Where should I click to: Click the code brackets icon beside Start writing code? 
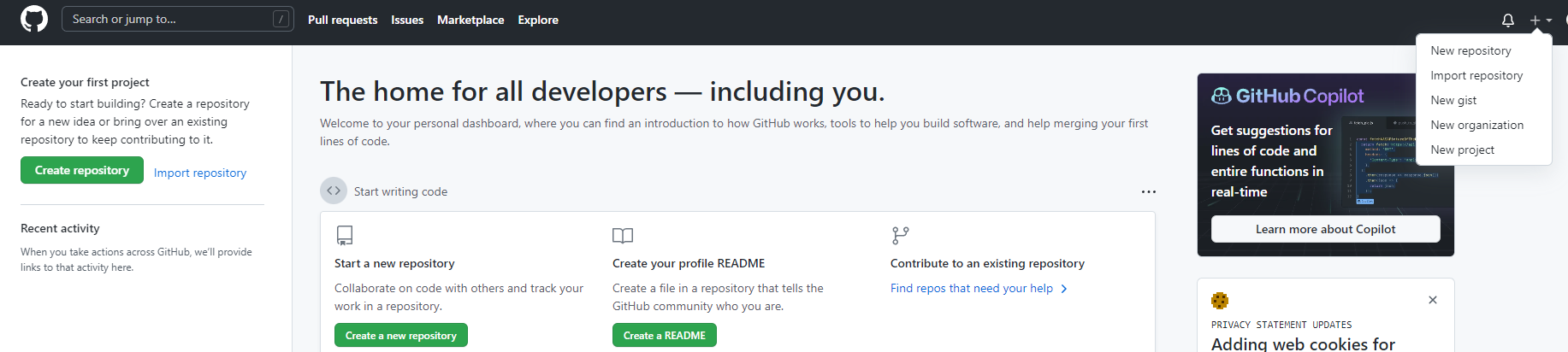334,191
